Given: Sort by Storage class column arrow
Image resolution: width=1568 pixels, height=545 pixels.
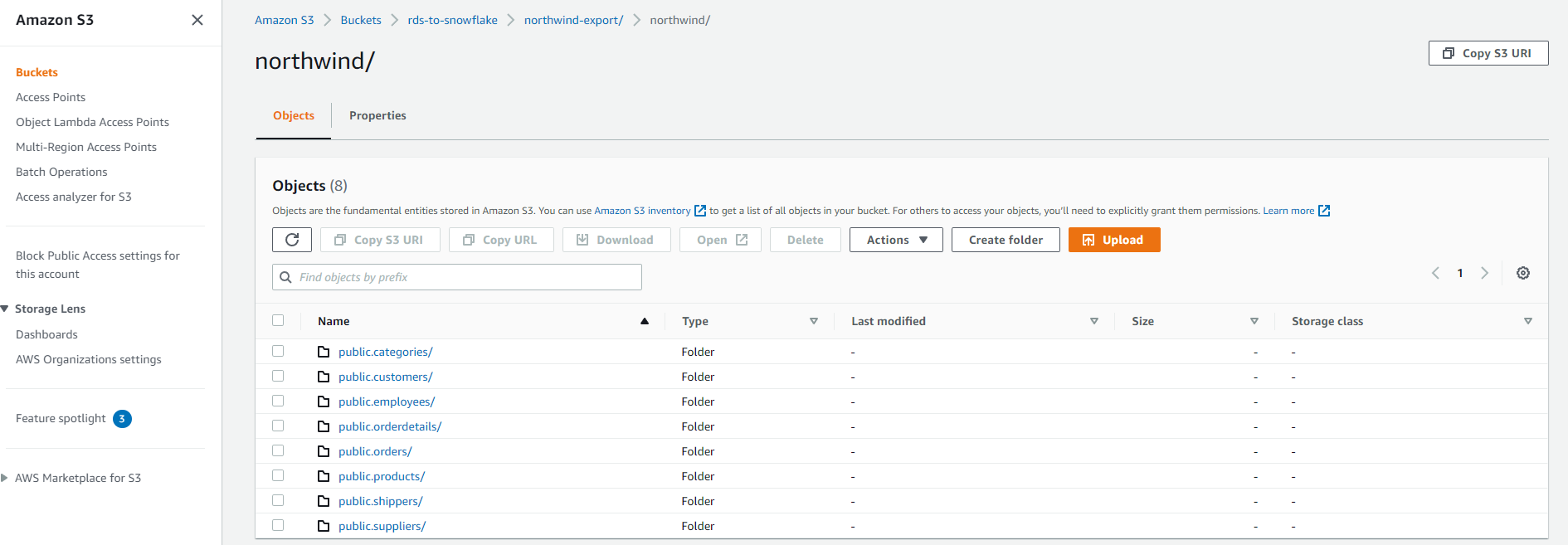Looking at the screenshot, I should point(1528,321).
